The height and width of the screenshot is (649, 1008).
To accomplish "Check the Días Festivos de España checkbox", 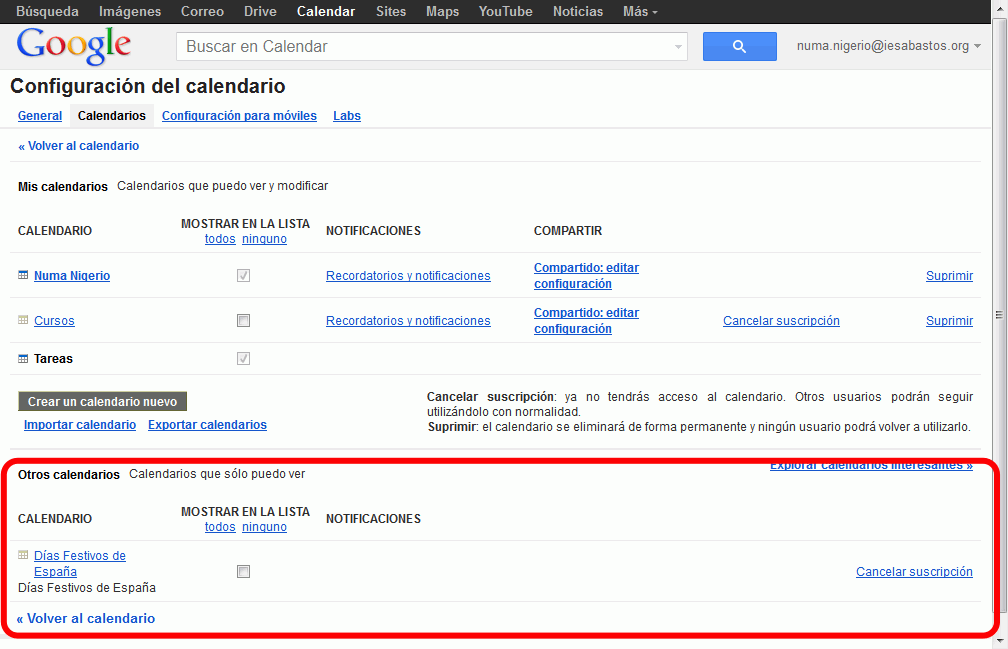I will (243, 572).
